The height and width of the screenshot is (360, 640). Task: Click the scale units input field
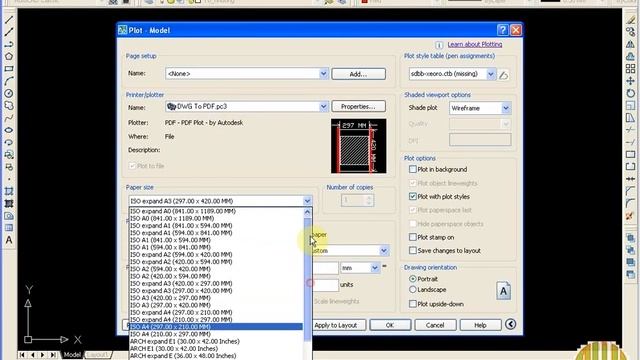click(x=325, y=285)
